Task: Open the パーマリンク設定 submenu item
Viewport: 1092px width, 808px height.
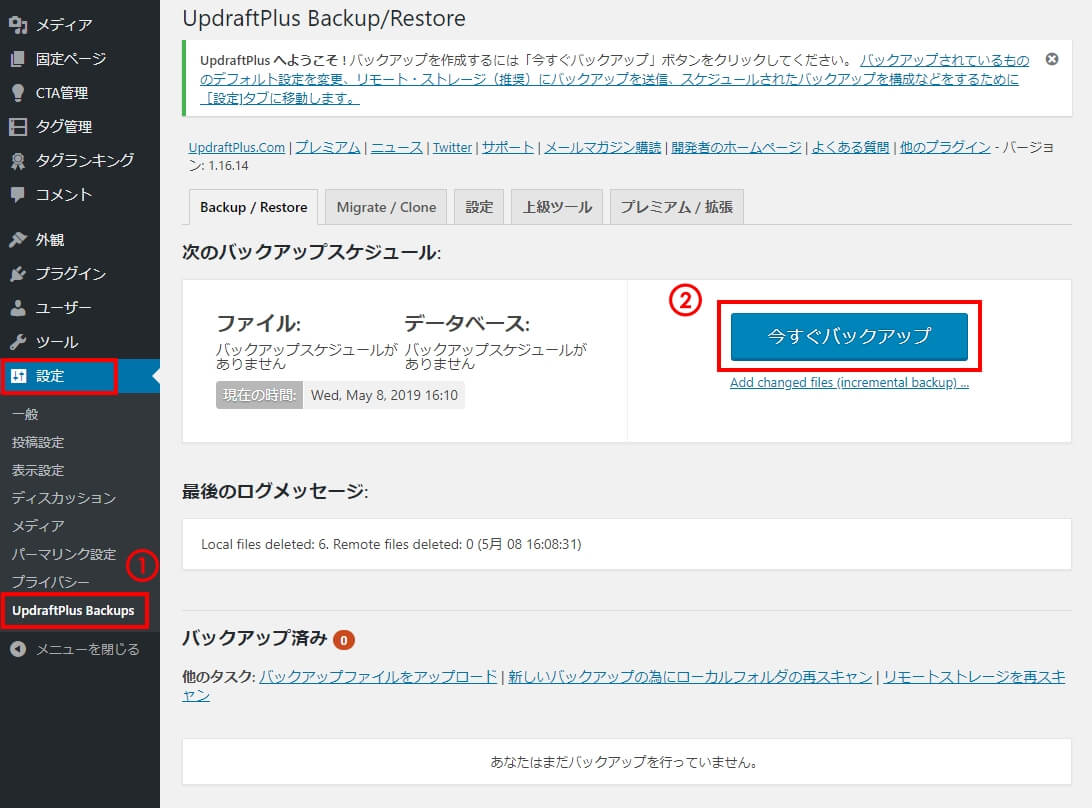Action: [63, 554]
